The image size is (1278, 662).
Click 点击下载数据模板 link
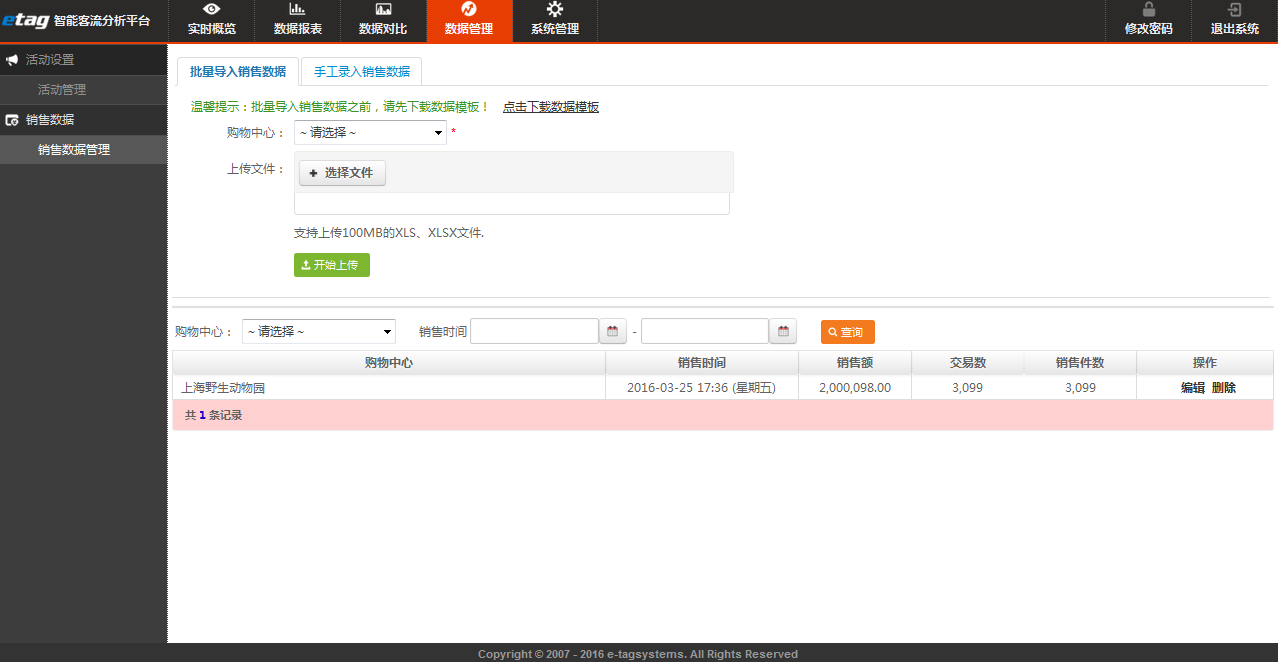pyautogui.click(x=551, y=107)
